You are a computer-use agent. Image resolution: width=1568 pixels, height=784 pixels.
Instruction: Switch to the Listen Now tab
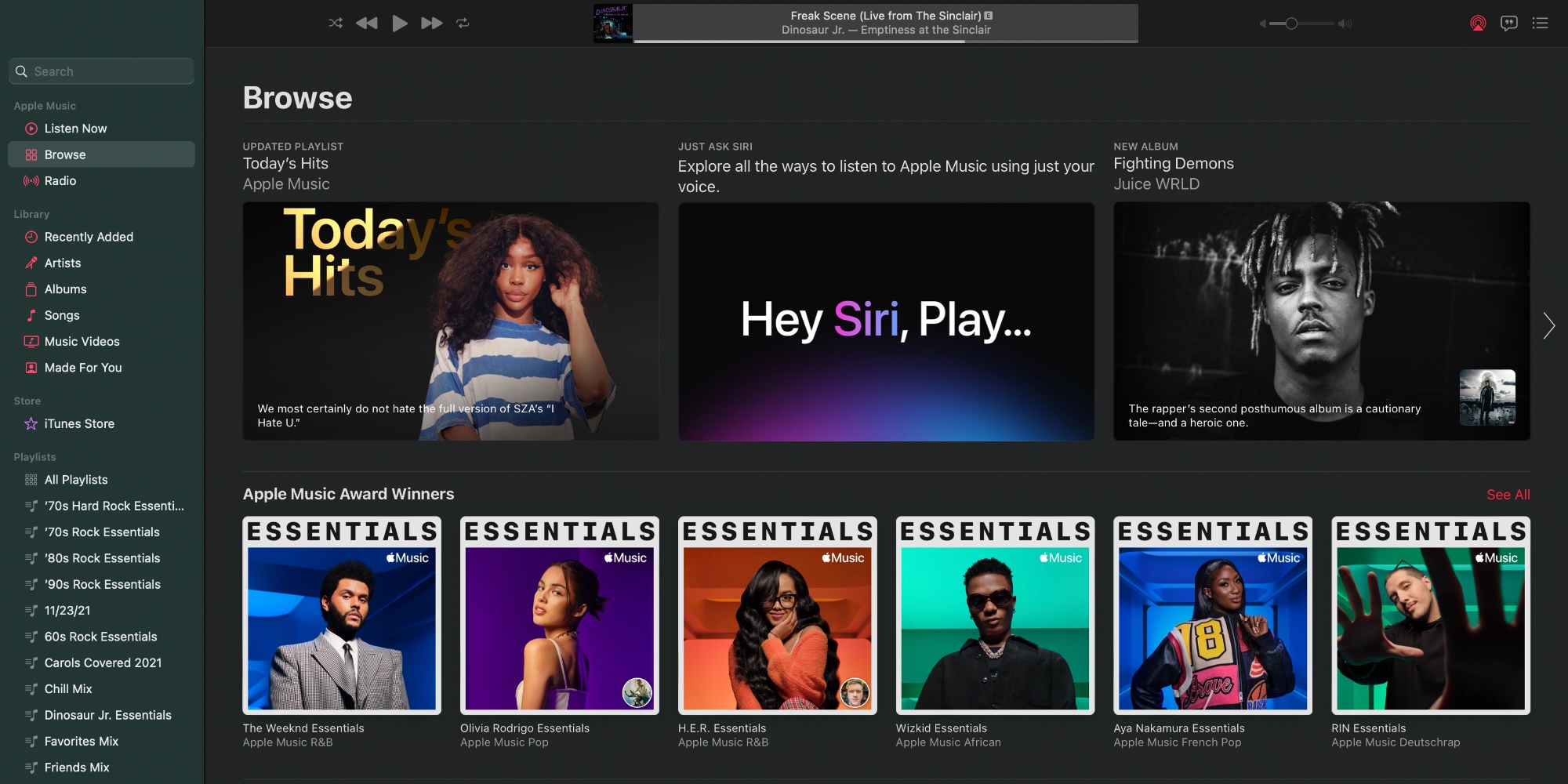click(x=75, y=128)
